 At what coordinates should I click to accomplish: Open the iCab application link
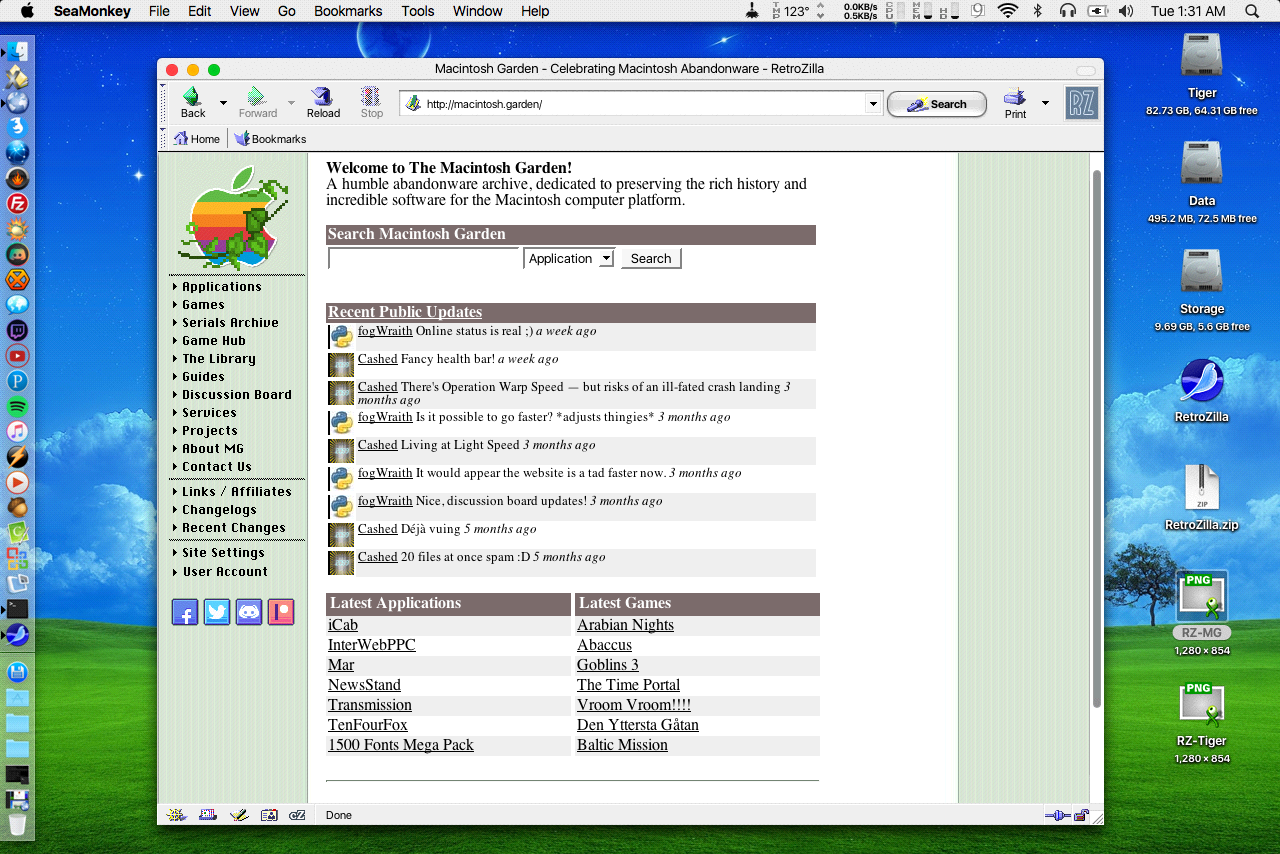343,625
